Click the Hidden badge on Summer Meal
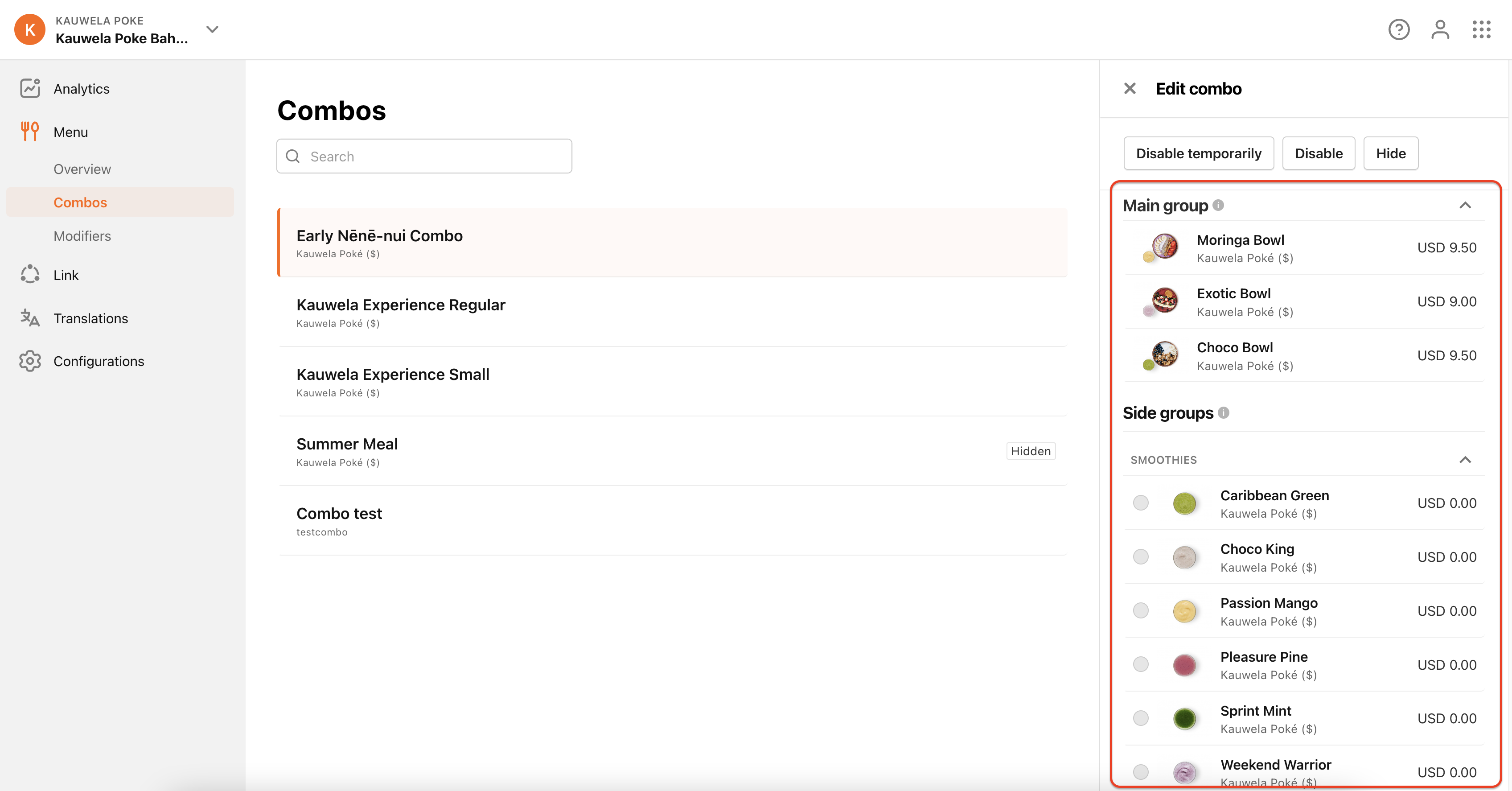Screen dimensions: 1512x791 coord(1031,451)
